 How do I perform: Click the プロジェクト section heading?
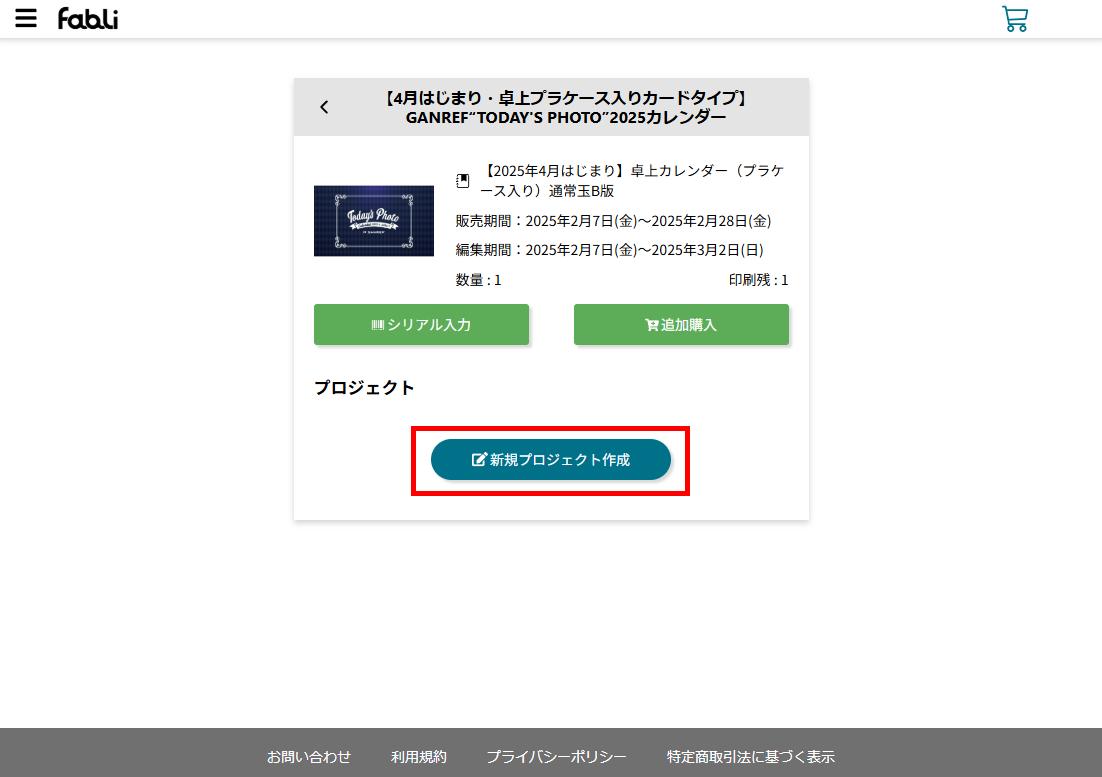pos(364,388)
